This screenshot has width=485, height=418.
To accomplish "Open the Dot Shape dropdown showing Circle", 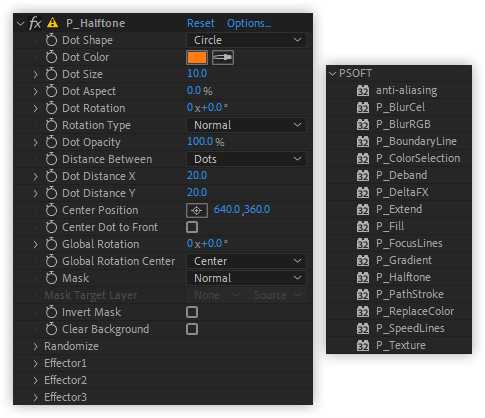I will coord(246,40).
